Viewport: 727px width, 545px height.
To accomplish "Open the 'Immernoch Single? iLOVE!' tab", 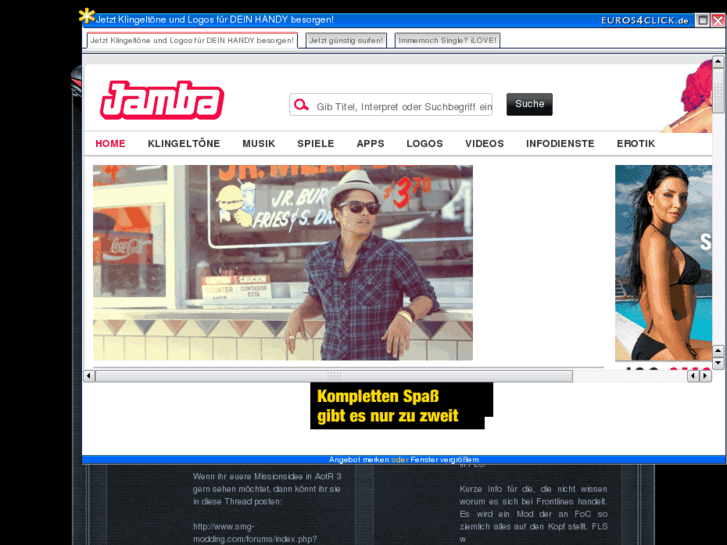I will tap(447, 40).
